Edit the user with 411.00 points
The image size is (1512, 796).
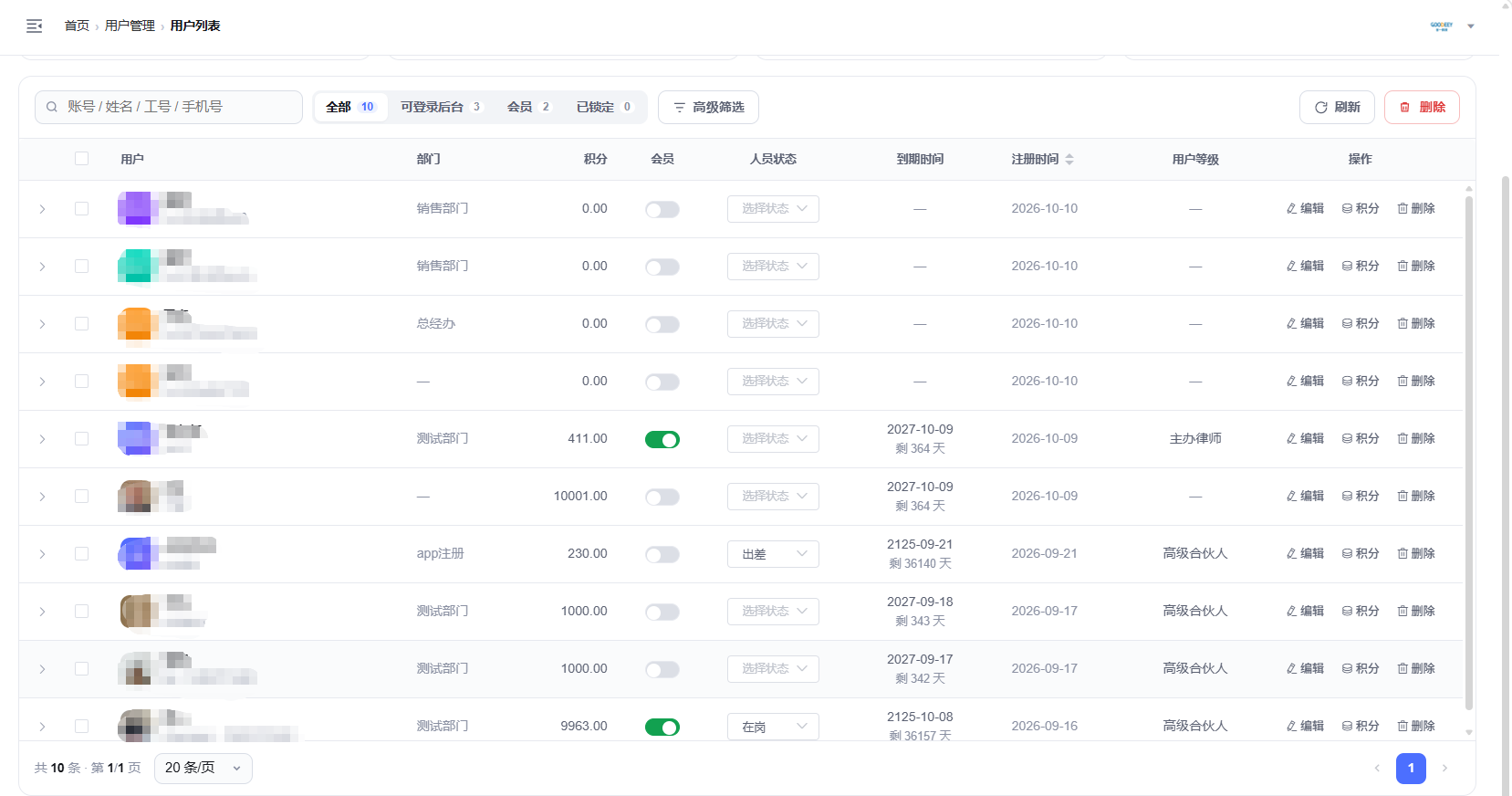[x=1305, y=438]
